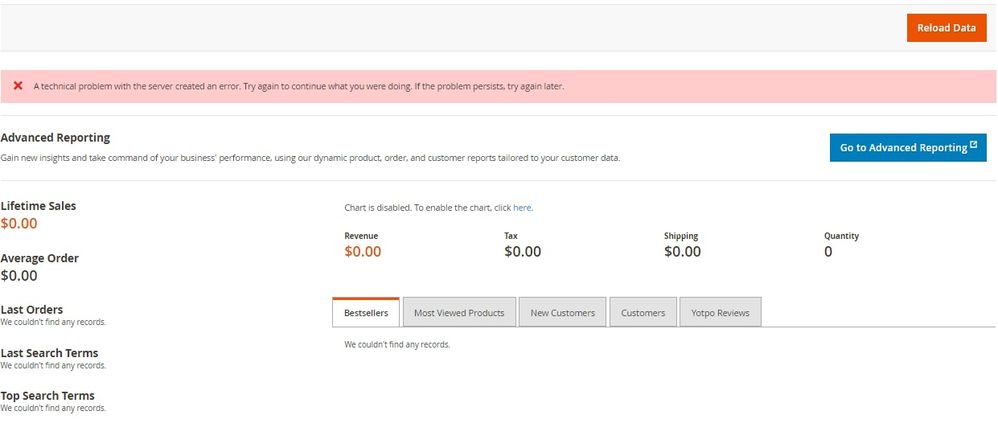Click the external-link icon on Advanced Reporting button
The image size is (998, 428).
pos(973,145)
